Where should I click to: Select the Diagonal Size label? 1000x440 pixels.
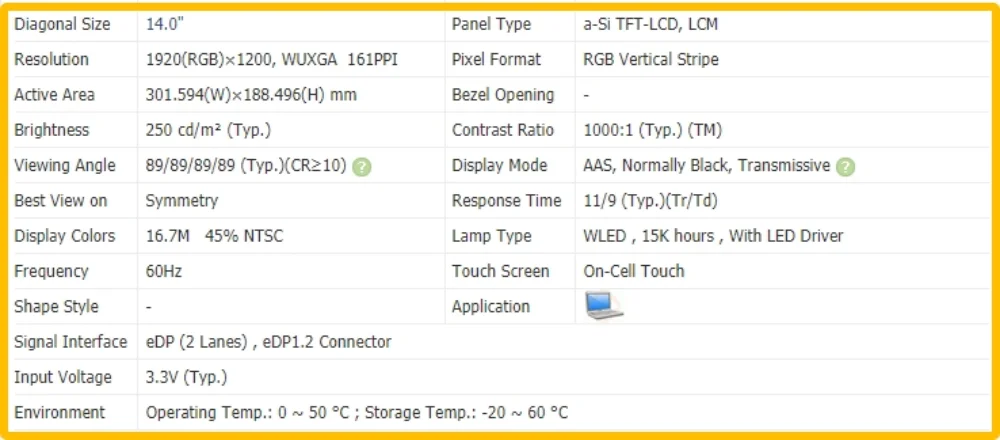click(62, 24)
